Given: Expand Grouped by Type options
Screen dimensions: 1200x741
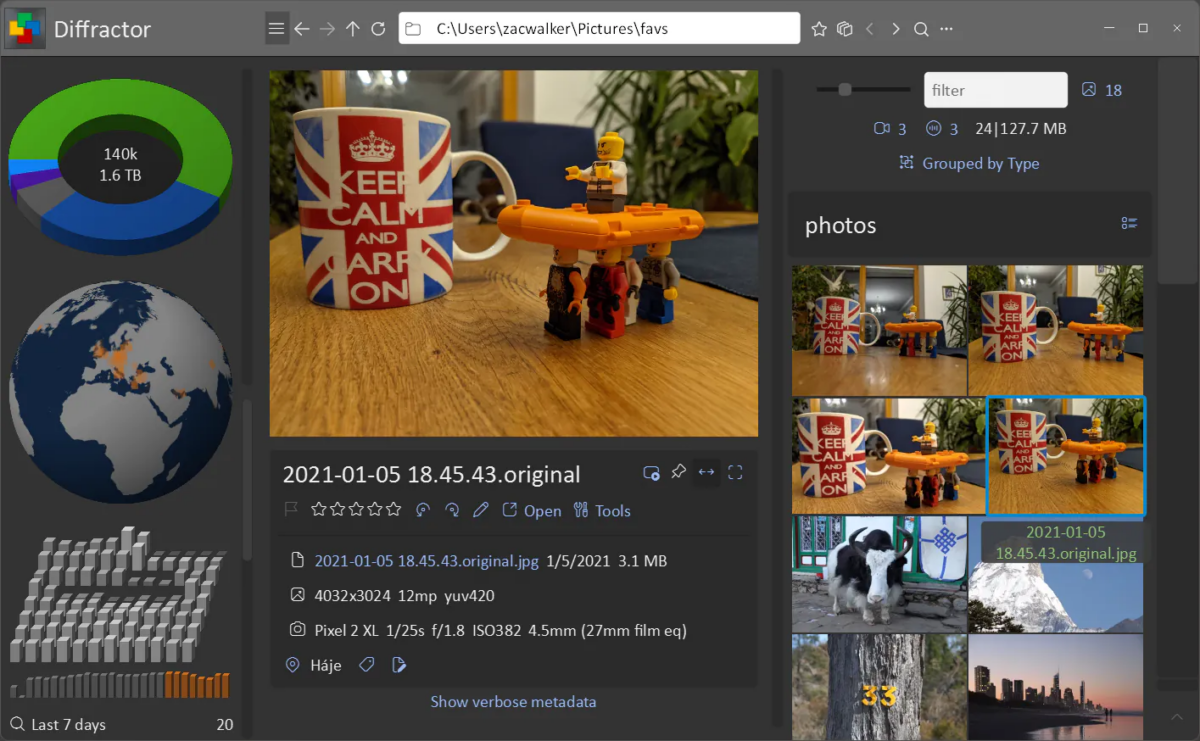Looking at the screenshot, I should coord(969,163).
